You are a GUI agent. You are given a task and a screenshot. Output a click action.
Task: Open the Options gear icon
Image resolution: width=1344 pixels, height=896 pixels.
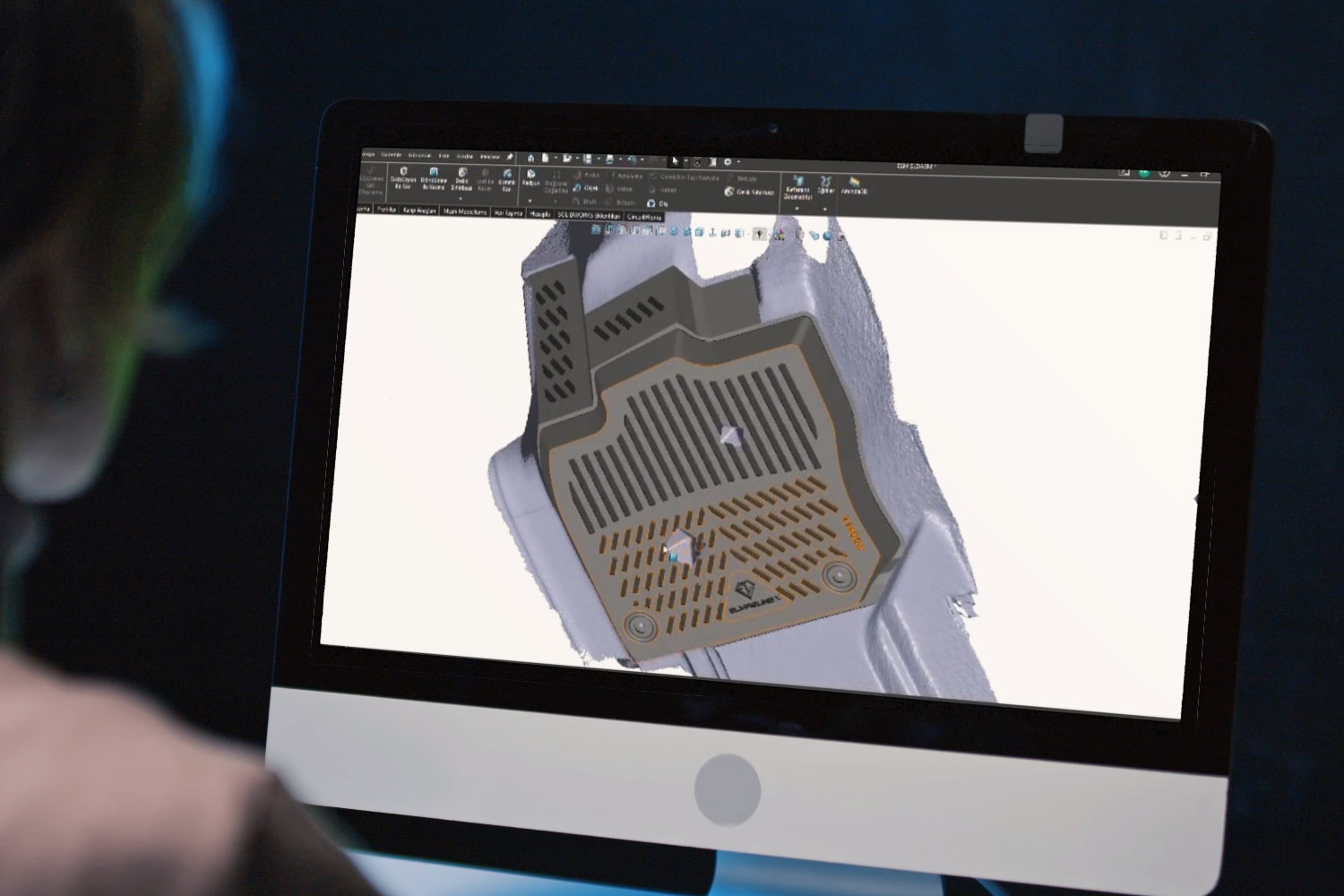click(728, 162)
